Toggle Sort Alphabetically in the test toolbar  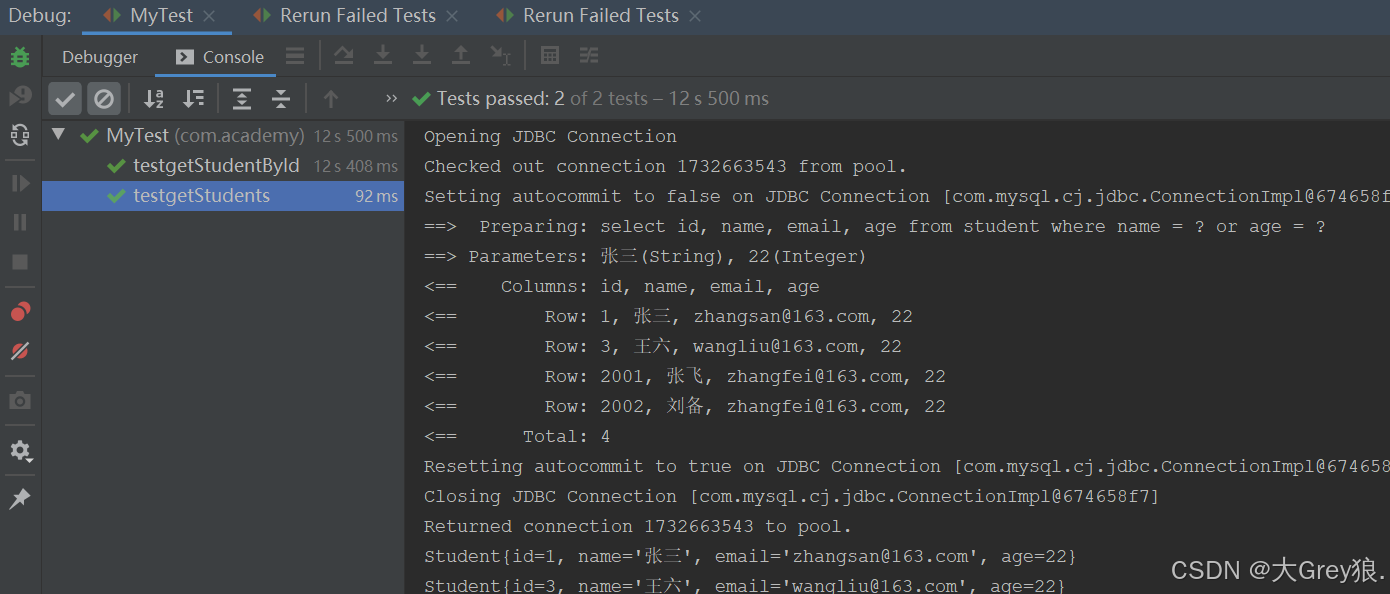coord(154,98)
